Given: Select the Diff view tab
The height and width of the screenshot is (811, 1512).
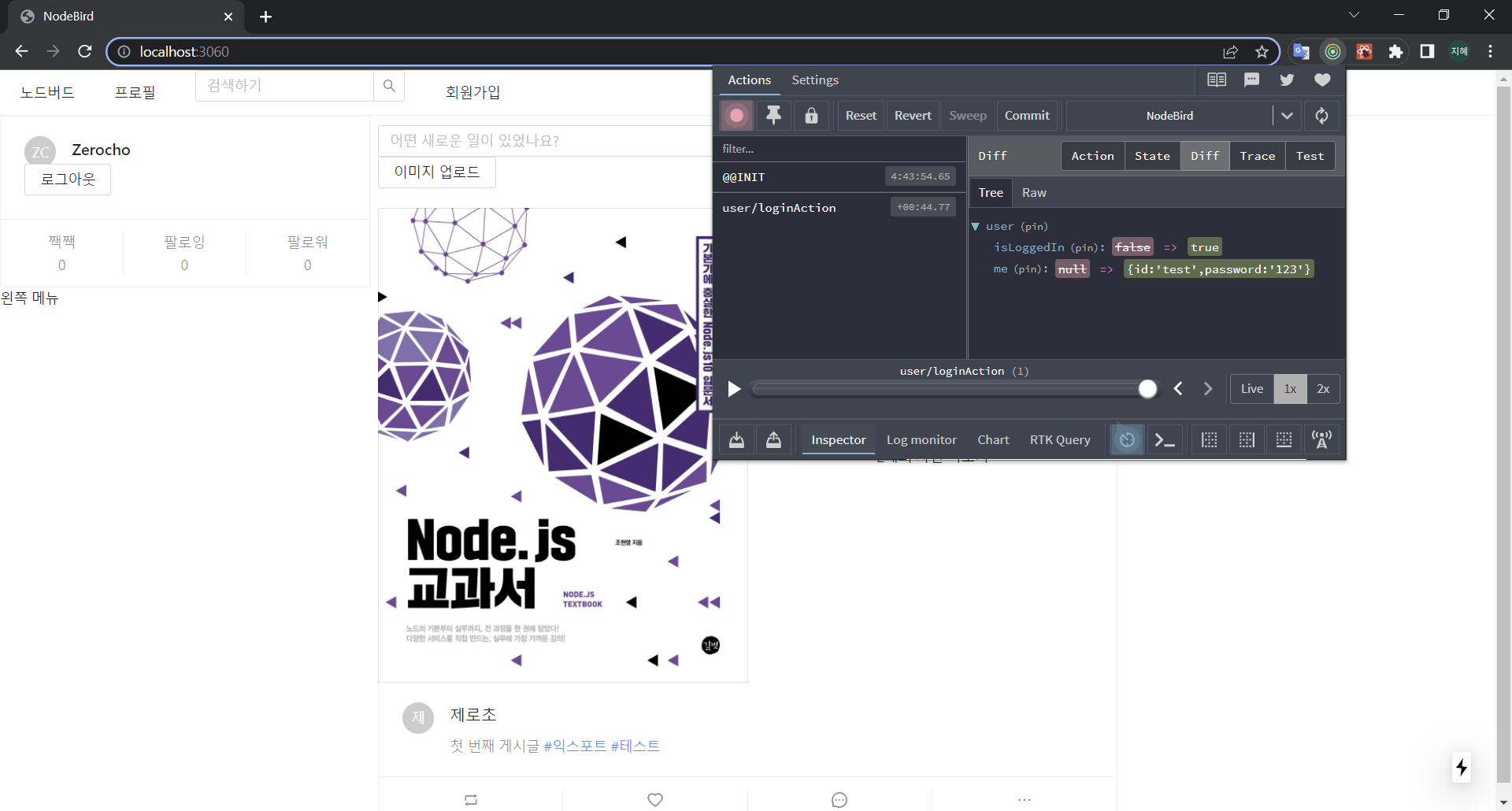Looking at the screenshot, I should point(1205,156).
